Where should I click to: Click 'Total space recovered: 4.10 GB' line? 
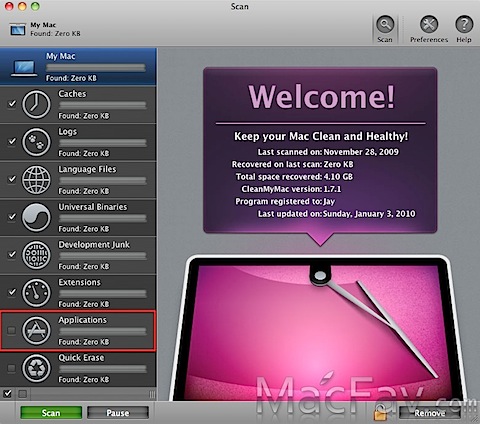click(x=294, y=177)
